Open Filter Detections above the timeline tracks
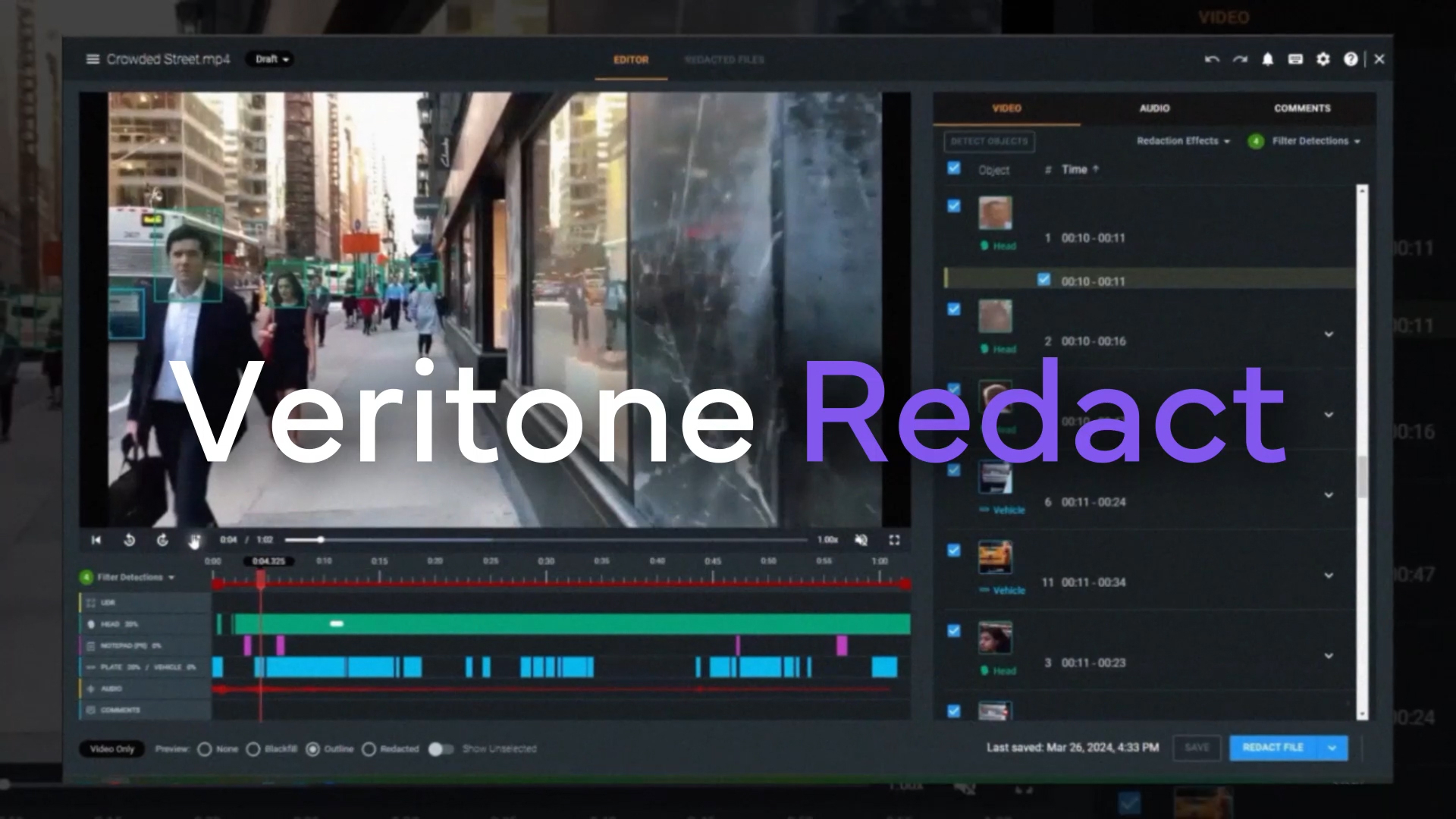This screenshot has height=819, width=1456. (x=136, y=577)
